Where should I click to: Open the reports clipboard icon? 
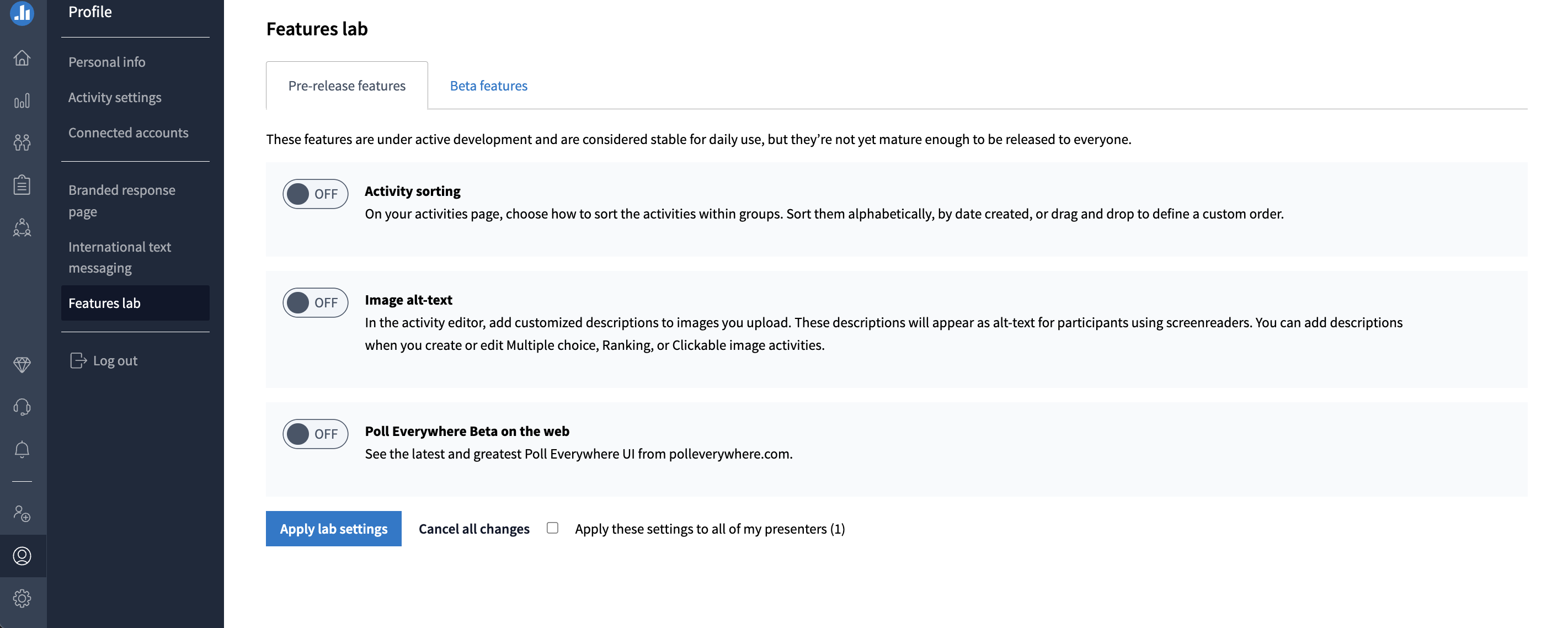click(22, 184)
